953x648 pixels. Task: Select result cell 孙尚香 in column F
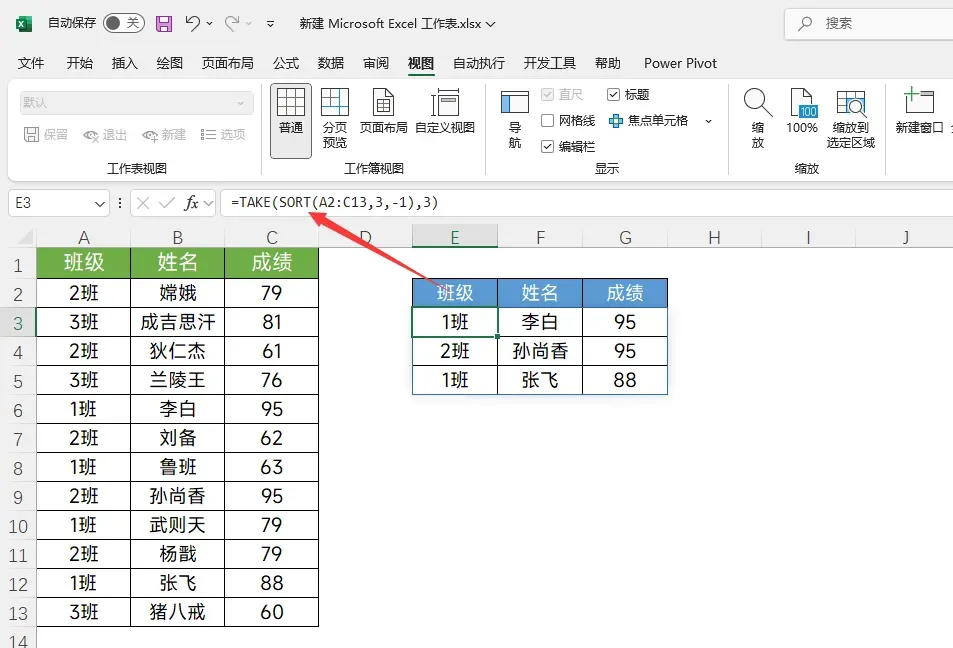pyautogui.click(x=540, y=351)
